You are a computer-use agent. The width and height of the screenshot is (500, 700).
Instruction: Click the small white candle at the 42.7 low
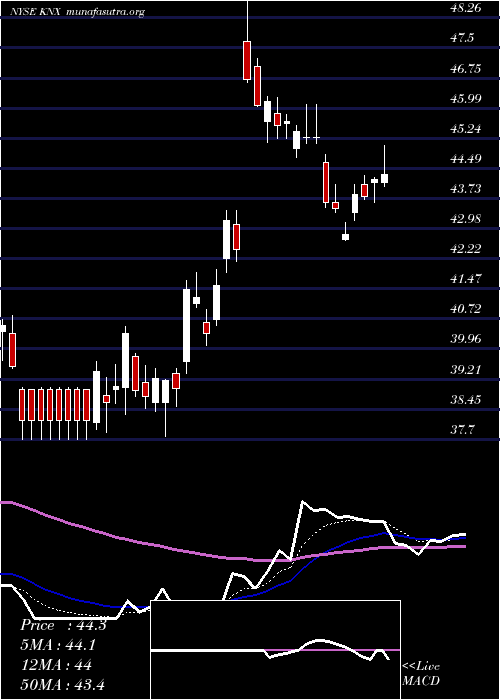pos(345,237)
